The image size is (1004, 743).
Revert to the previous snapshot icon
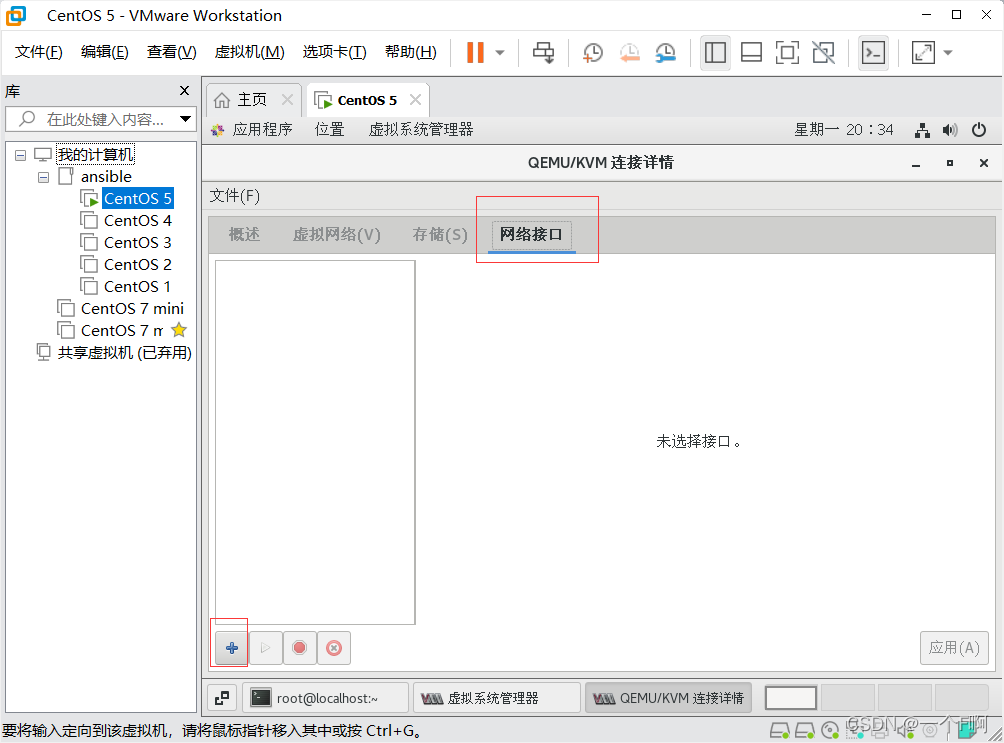(629, 53)
